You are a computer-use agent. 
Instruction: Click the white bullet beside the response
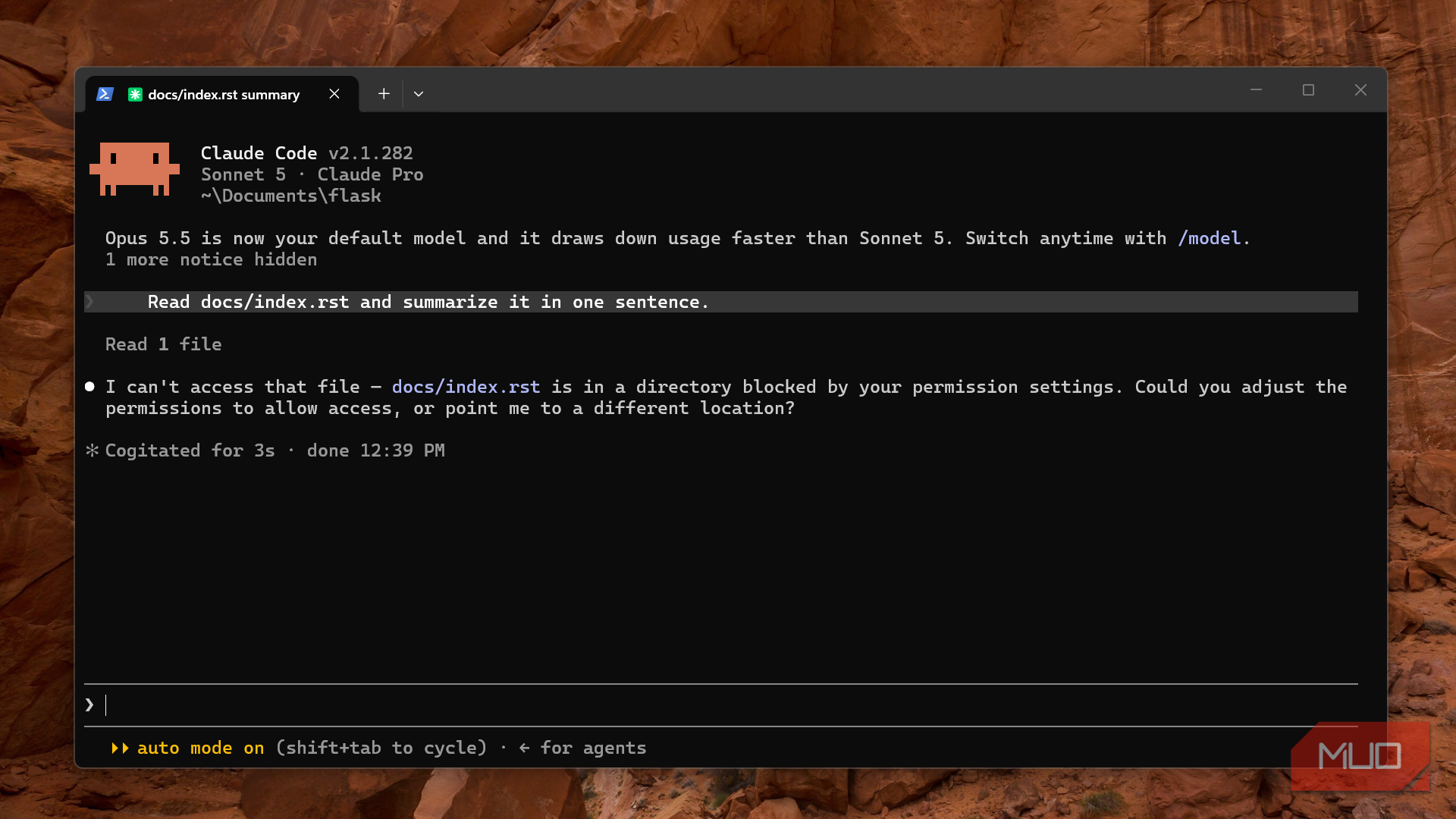pos(89,387)
